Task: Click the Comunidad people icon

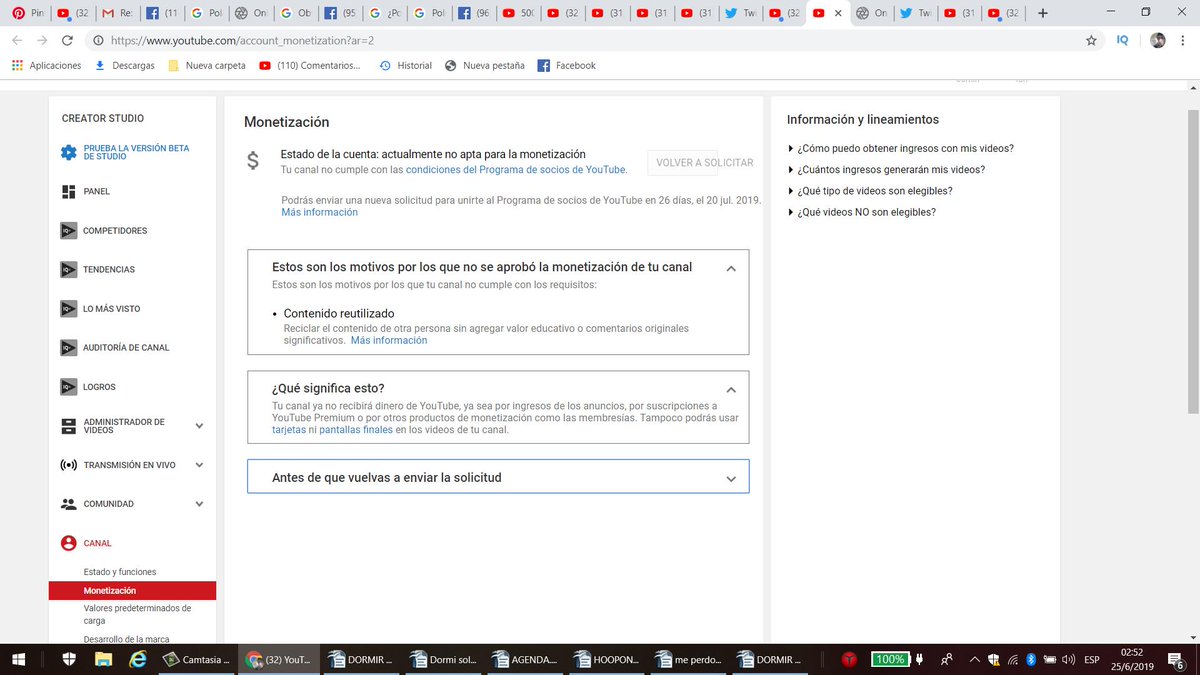Action: click(x=68, y=504)
